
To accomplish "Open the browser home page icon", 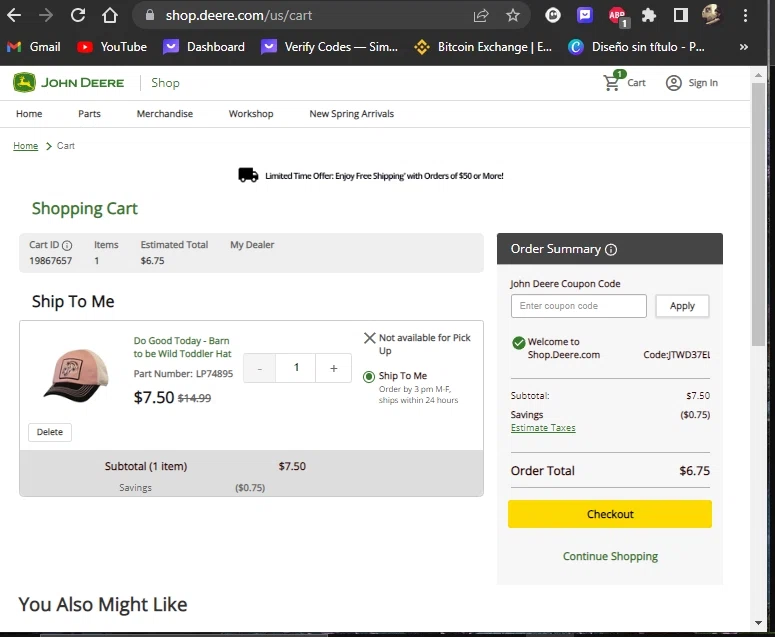I will click(x=110, y=15).
